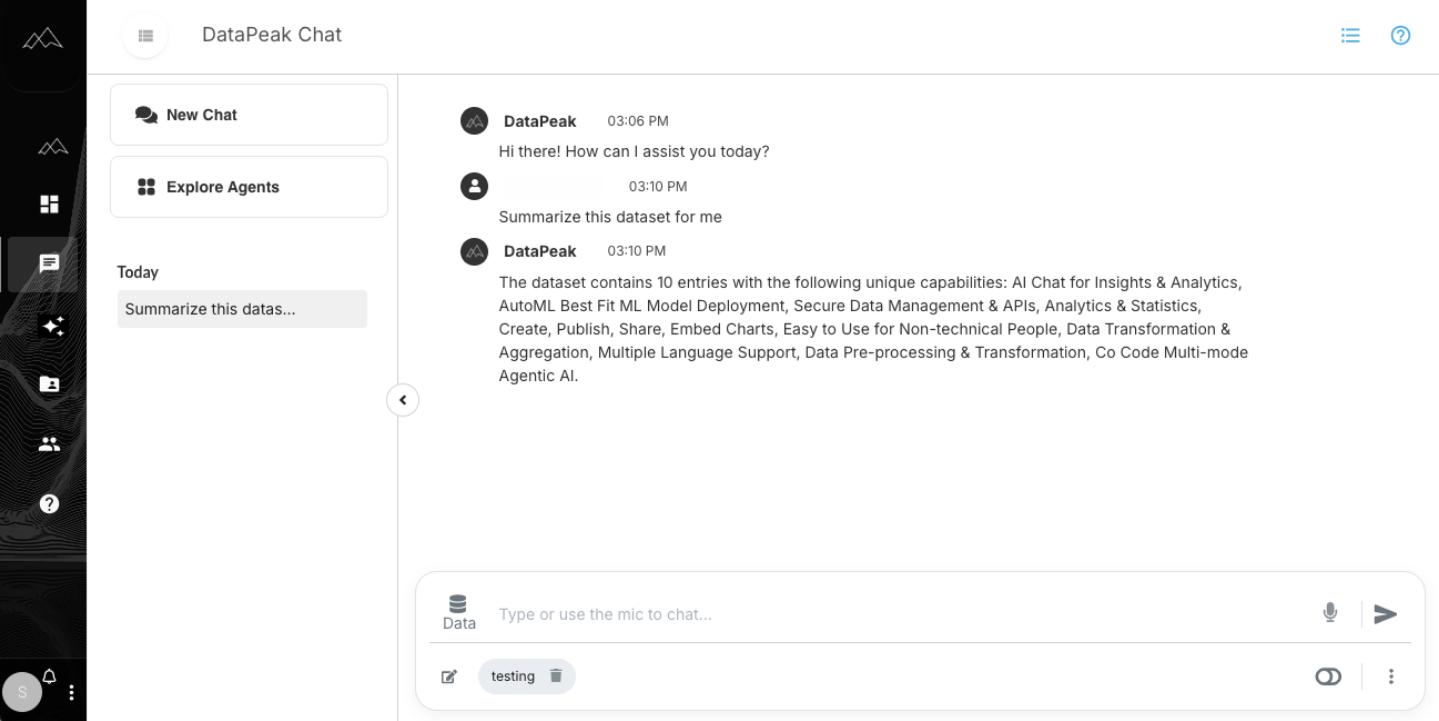Open the vertical dots menu beside avatar
The image size is (1439, 721).
[71, 692]
